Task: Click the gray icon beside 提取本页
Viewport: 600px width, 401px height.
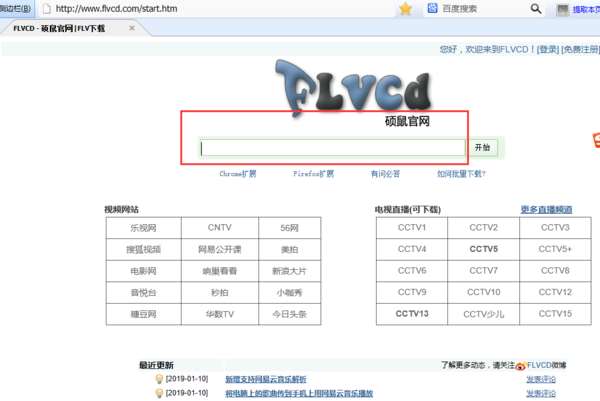Action: 562,10
